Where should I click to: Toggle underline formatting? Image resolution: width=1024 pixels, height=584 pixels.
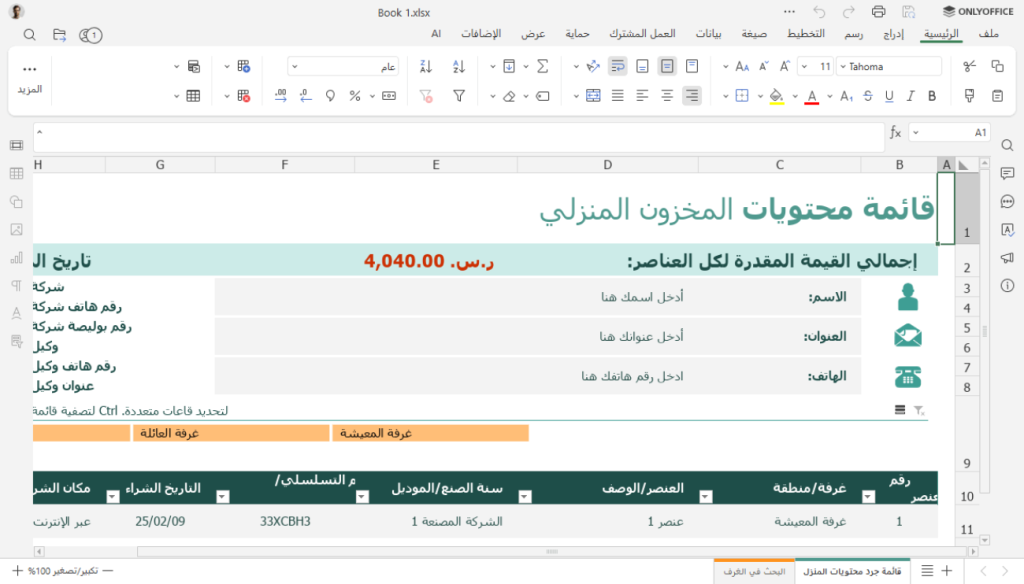889,96
